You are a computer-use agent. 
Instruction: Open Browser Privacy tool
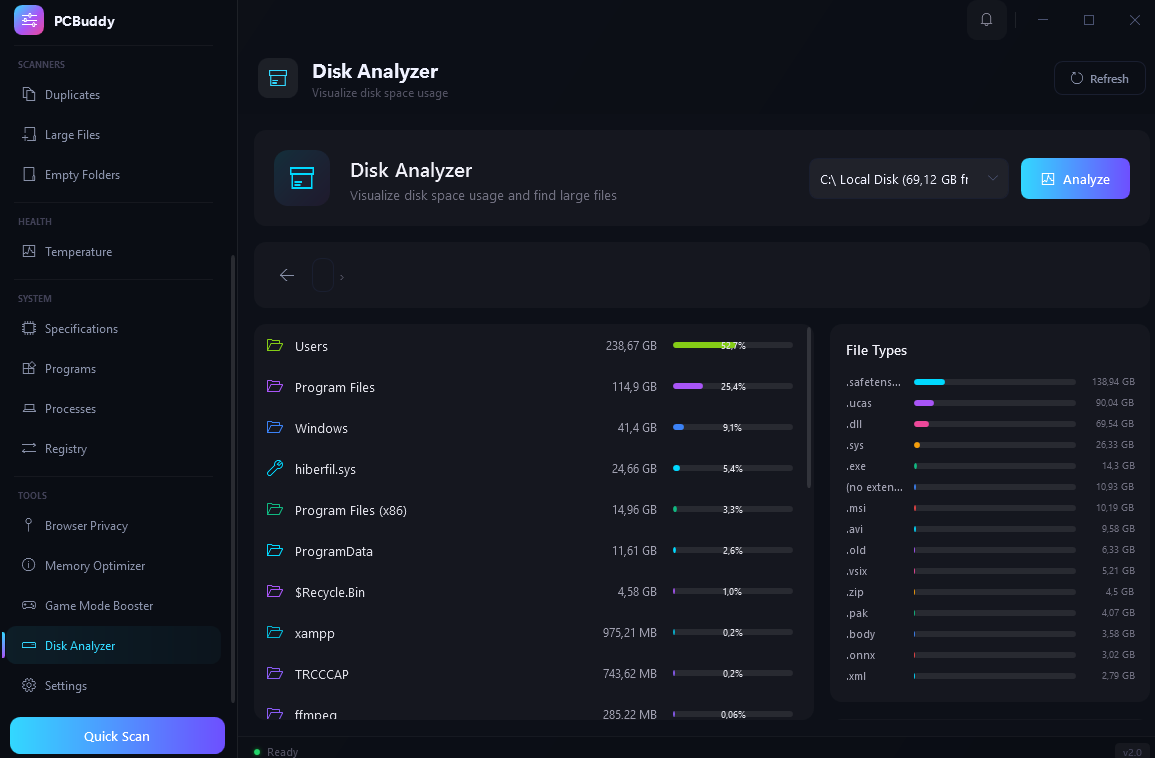point(88,525)
